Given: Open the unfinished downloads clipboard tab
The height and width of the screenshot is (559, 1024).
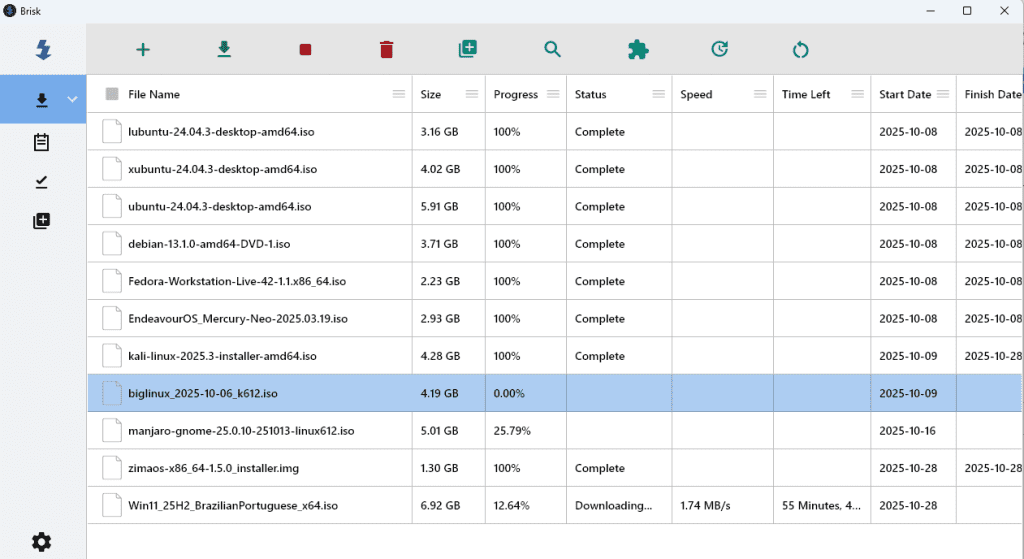Looking at the screenshot, I should [x=41, y=142].
